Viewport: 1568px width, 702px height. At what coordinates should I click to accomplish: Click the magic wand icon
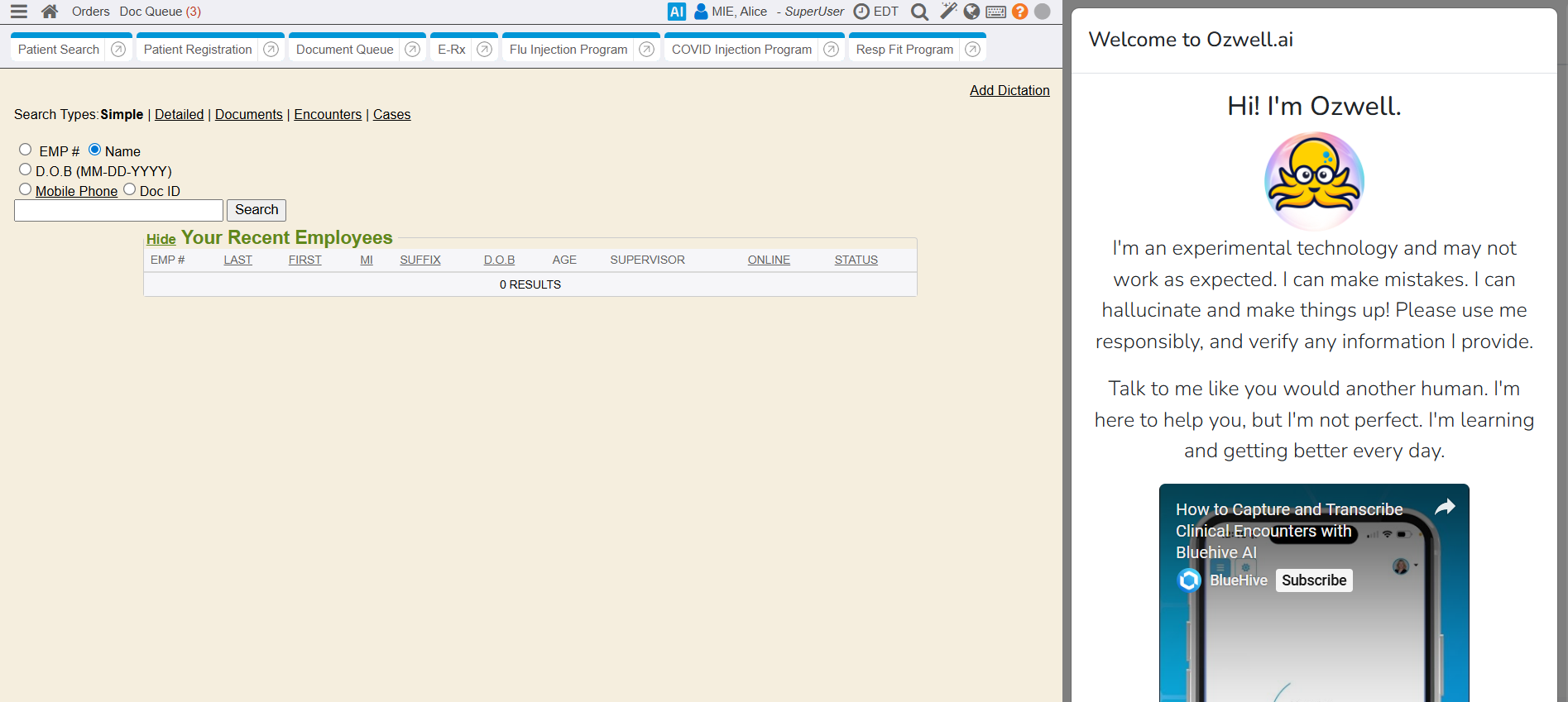tap(947, 12)
